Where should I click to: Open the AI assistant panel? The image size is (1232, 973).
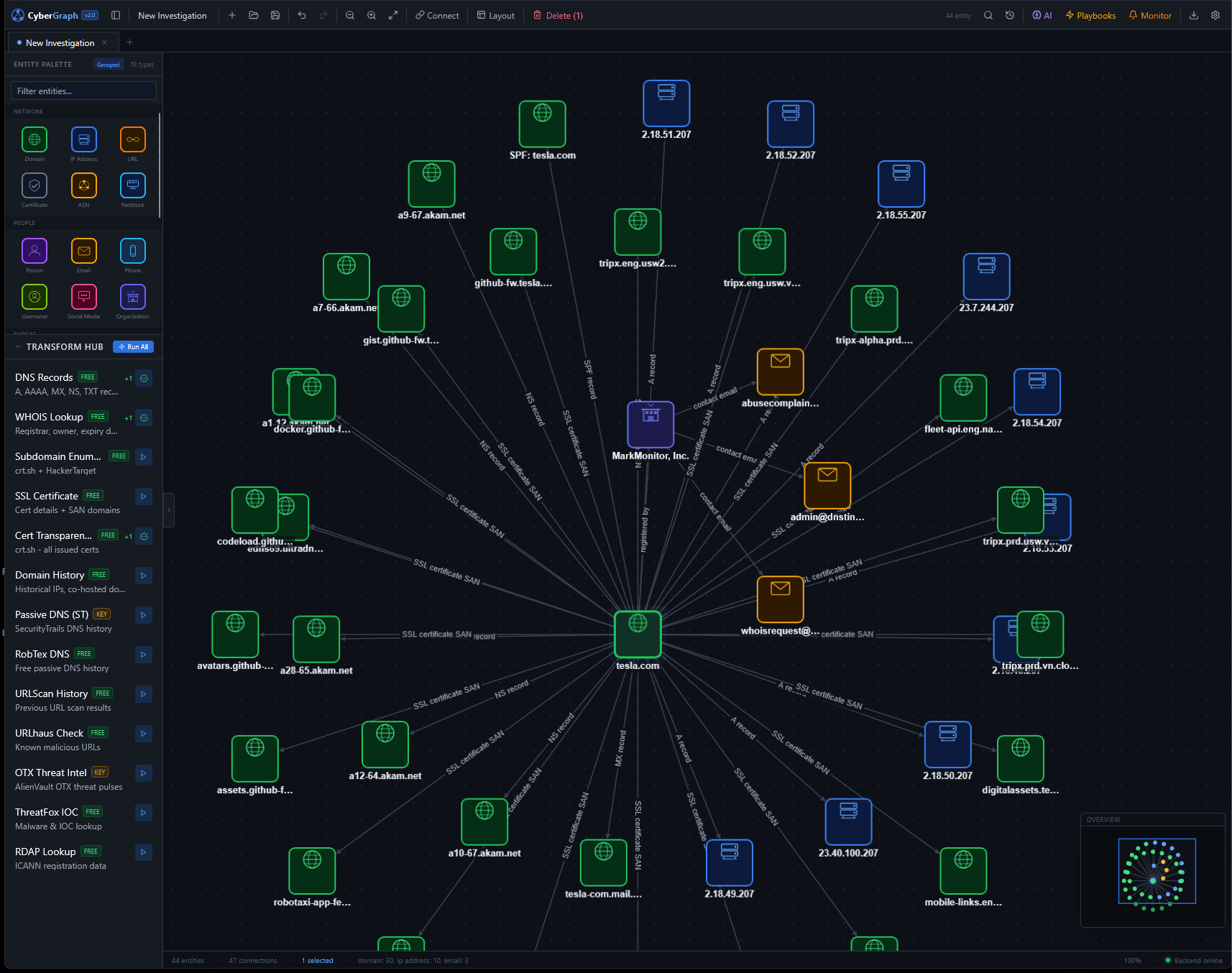point(1042,15)
